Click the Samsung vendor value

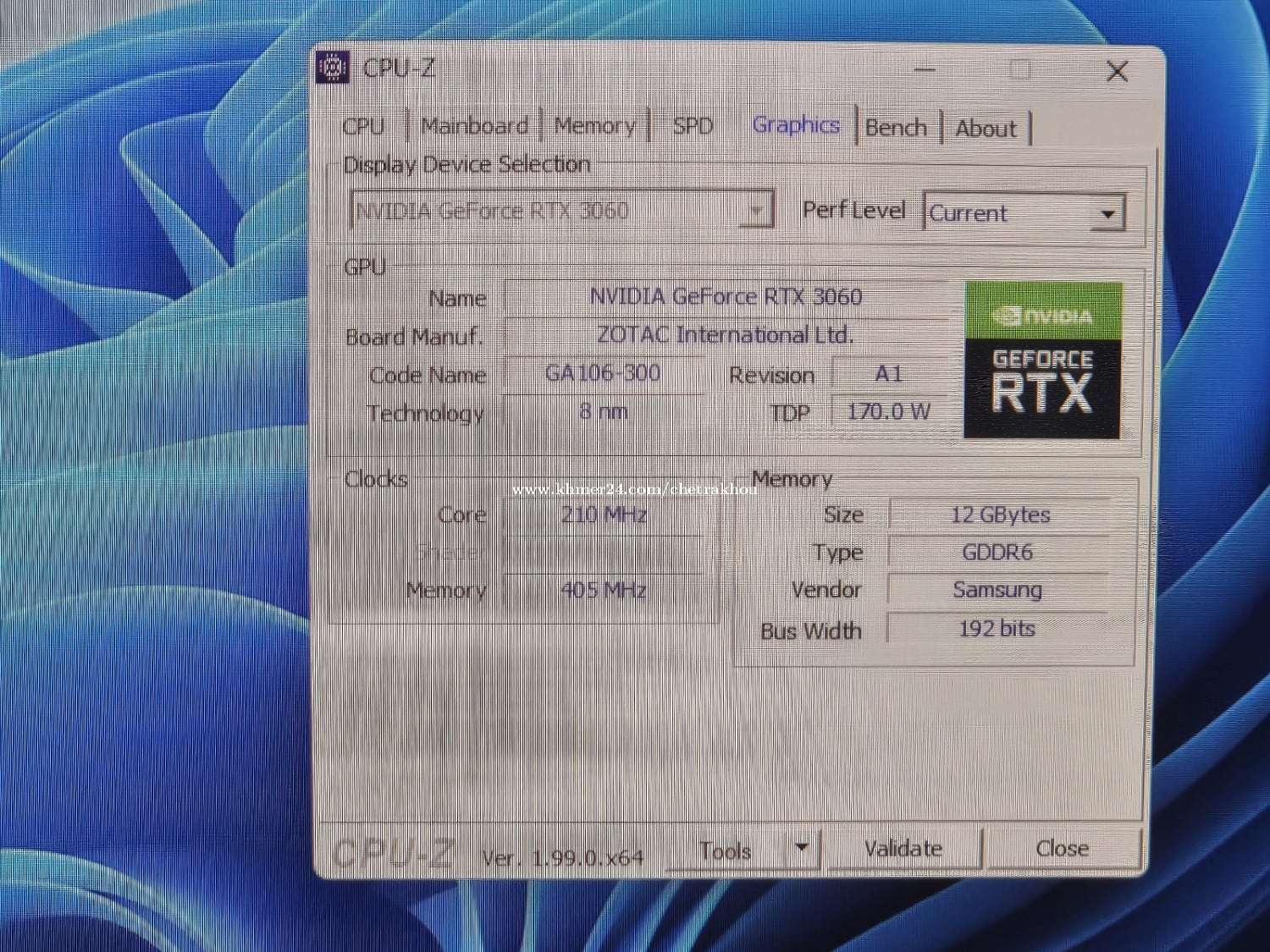[x=997, y=590]
